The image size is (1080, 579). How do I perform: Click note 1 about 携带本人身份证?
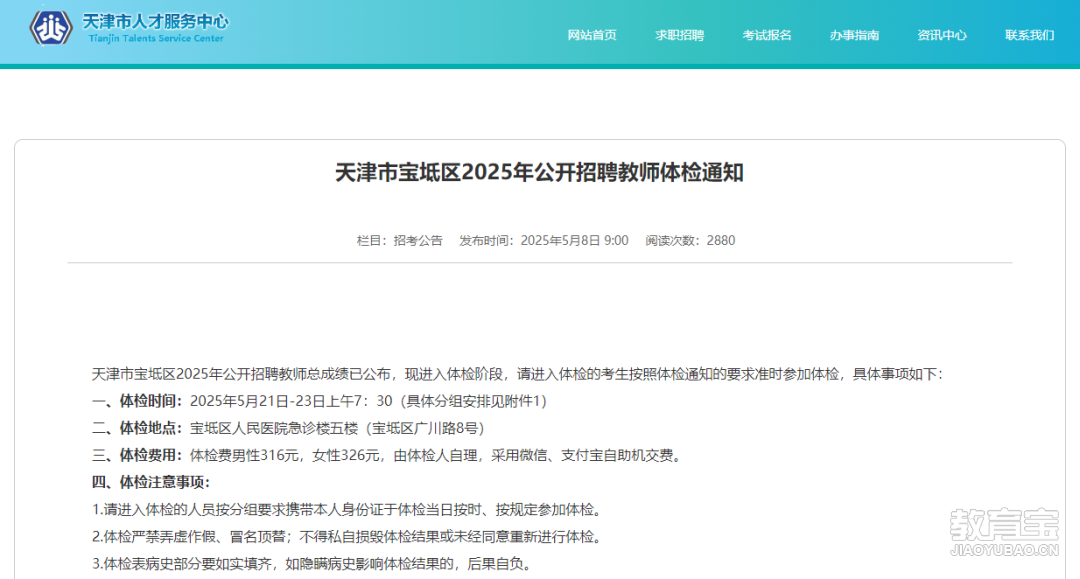pyautogui.click(x=349, y=509)
